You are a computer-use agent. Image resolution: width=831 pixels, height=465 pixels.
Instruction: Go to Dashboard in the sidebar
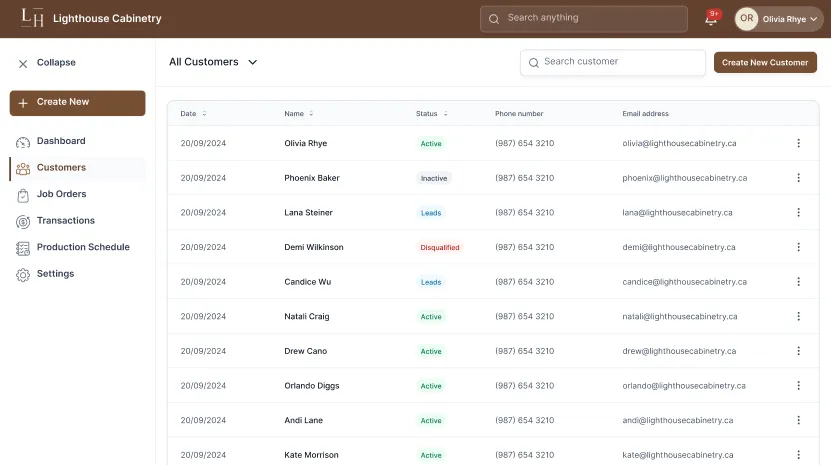click(60, 141)
